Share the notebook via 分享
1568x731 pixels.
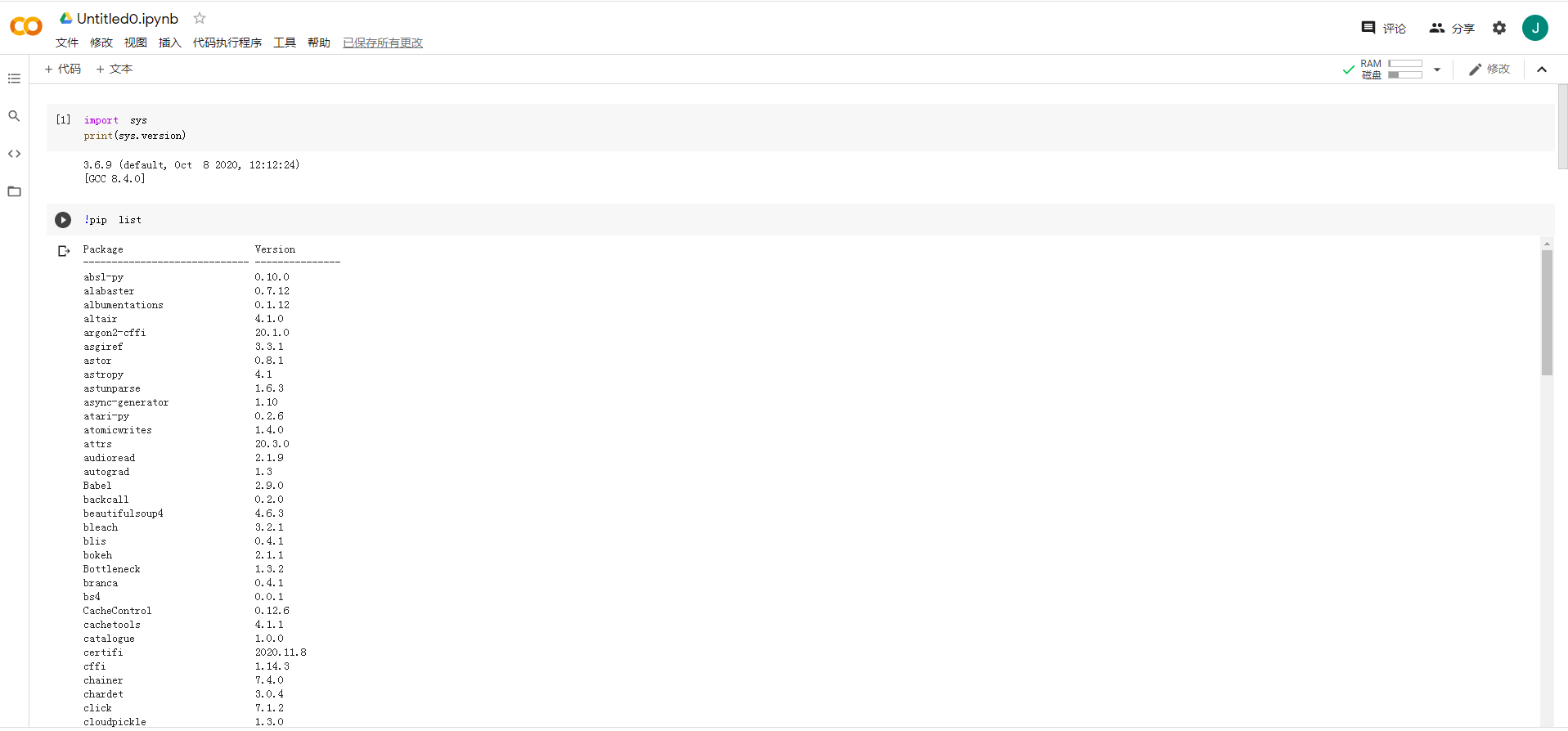pos(1452,27)
